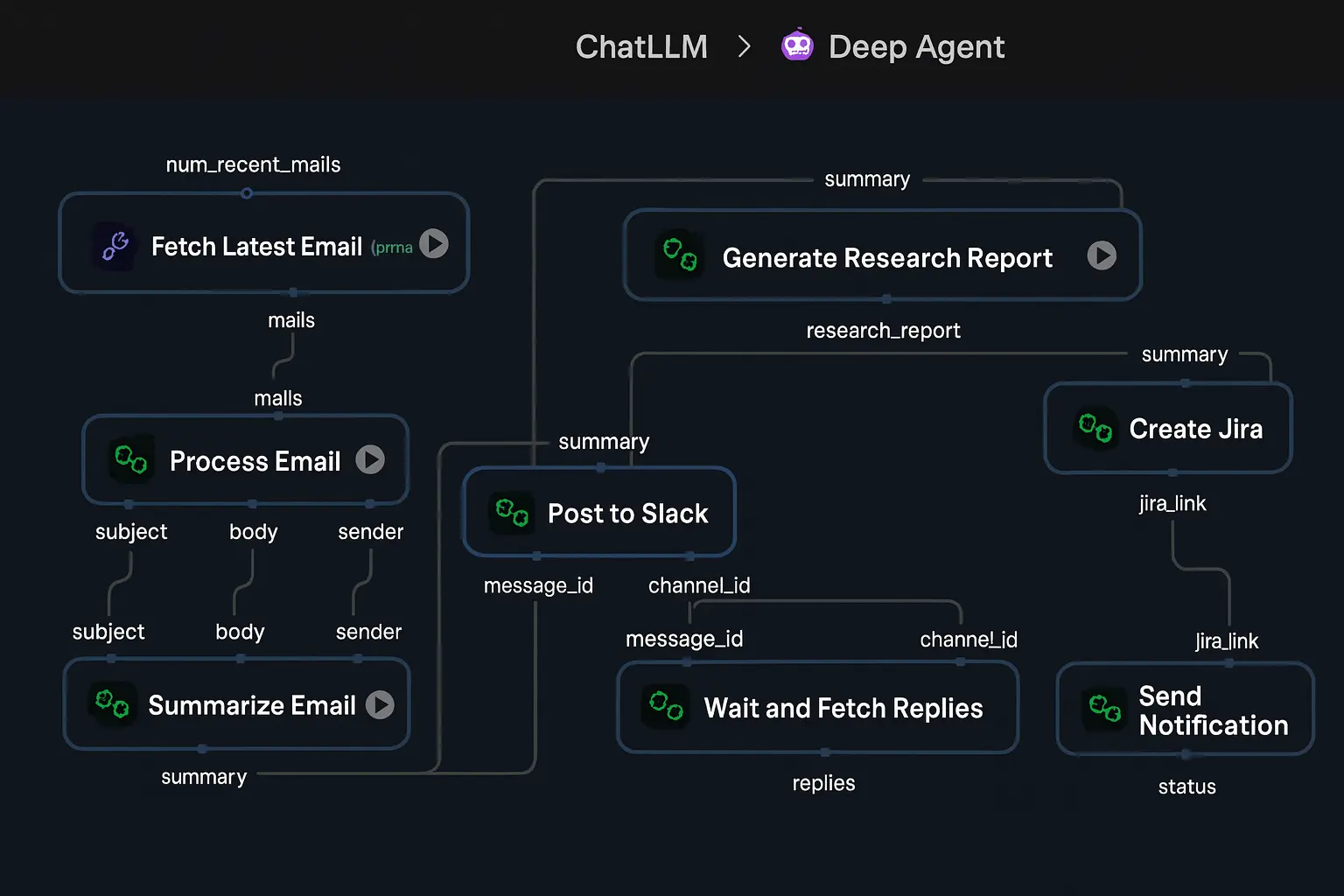Image resolution: width=1344 pixels, height=896 pixels.
Task: Open the Deep Agent breadcrumb
Action: (x=916, y=46)
